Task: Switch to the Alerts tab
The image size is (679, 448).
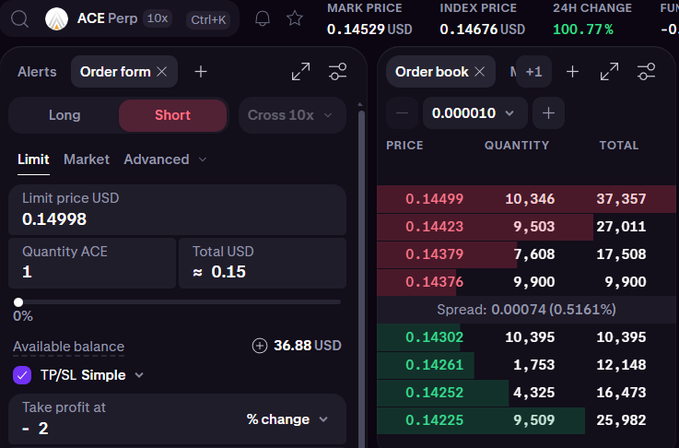Action: pyautogui.click(x=37, y=71)
